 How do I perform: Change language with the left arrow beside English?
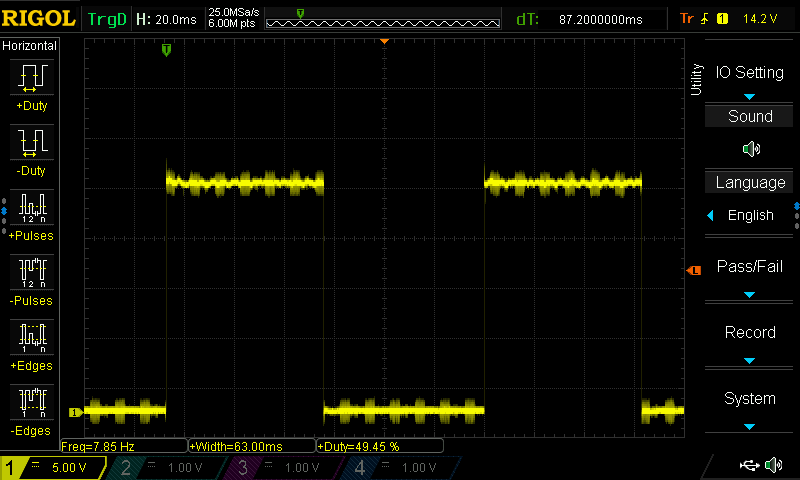710,215
